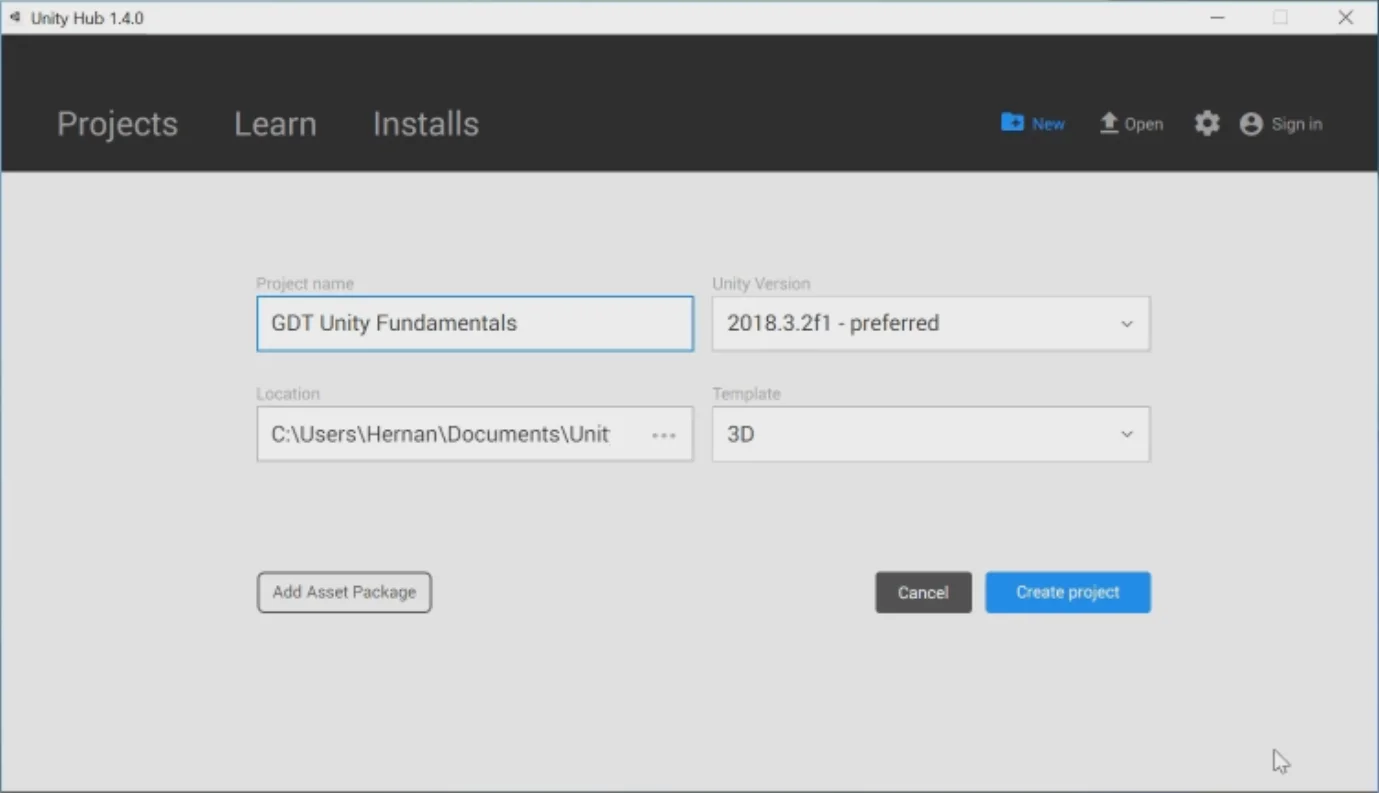This screenshot has height=793, width=1379.
Task: Close the Unity Hub window
Action: coord(1345,18)
